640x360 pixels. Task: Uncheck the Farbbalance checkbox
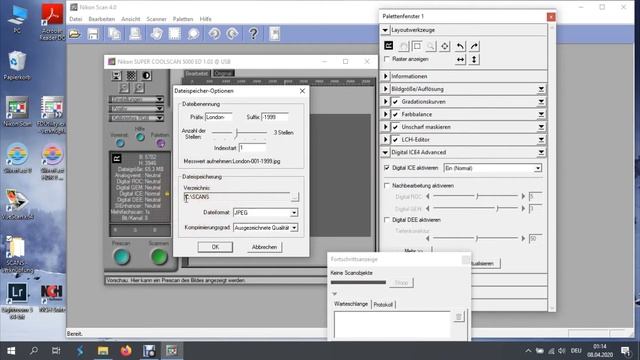(x=395, y=114)
